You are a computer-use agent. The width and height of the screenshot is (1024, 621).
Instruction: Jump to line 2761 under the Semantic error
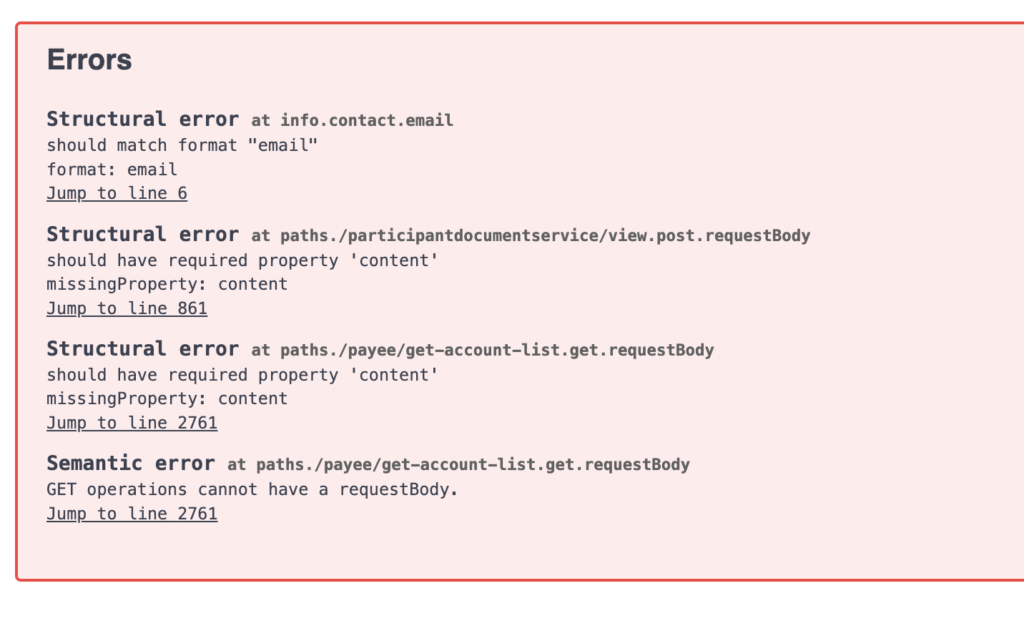pos(132,514)
